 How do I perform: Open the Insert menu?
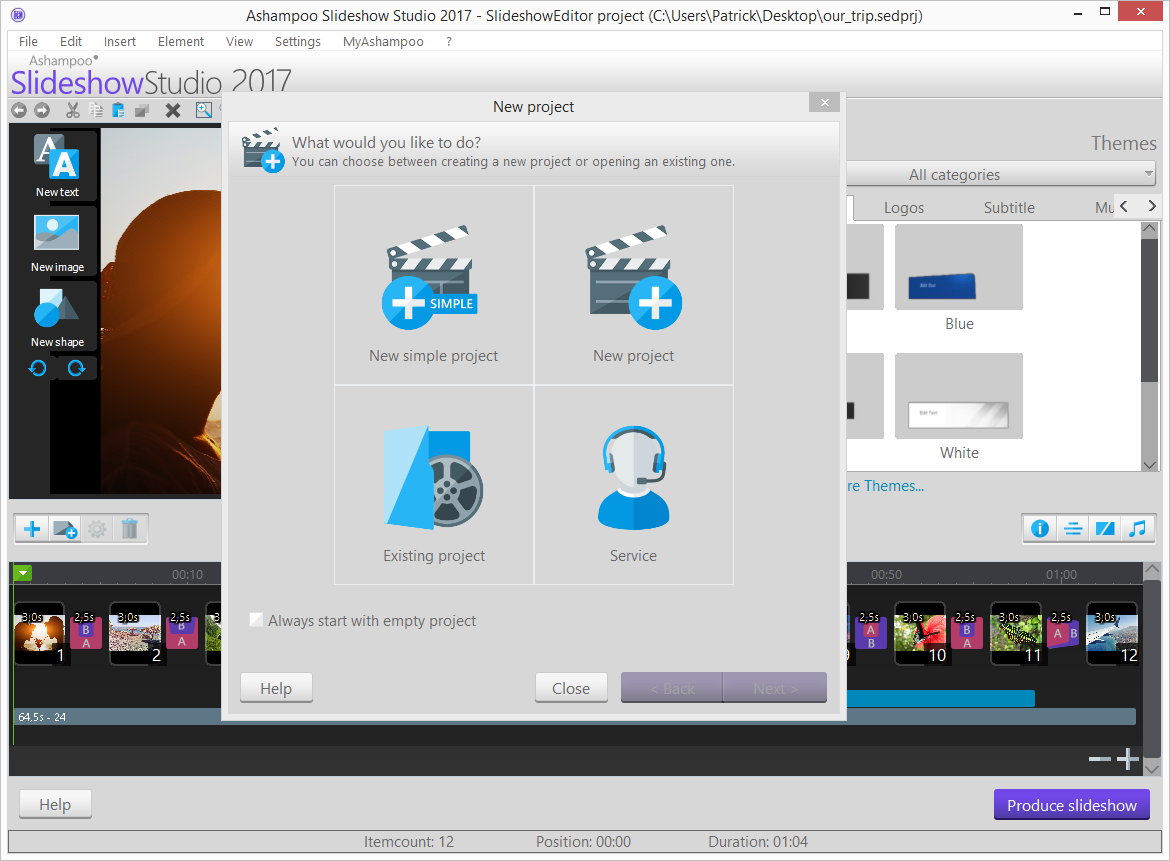(120, 42)
